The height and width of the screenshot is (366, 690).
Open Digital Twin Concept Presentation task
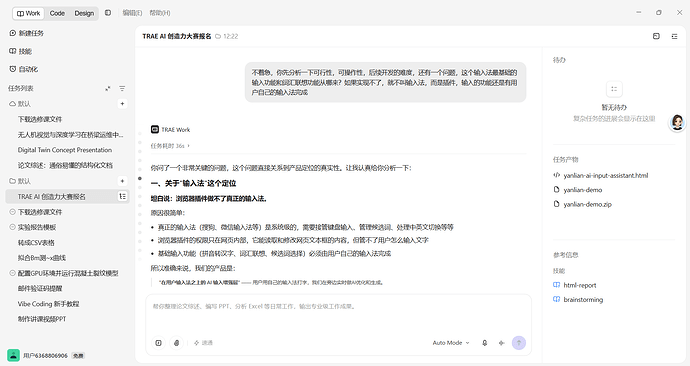coord(65,150)
